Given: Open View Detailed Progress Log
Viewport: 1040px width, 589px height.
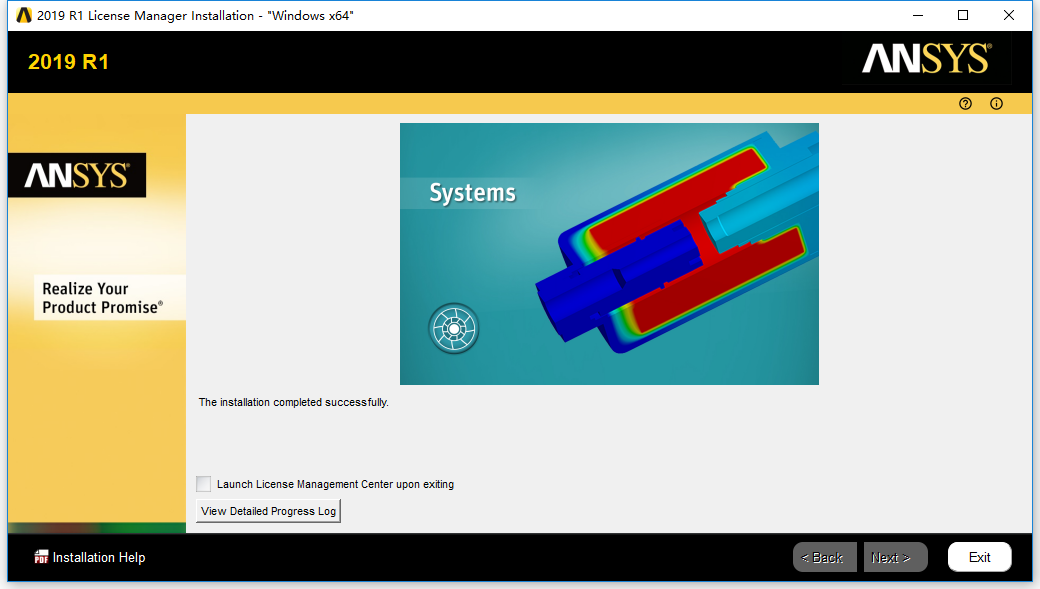Looking at the screenshot, I should (269, 511).
